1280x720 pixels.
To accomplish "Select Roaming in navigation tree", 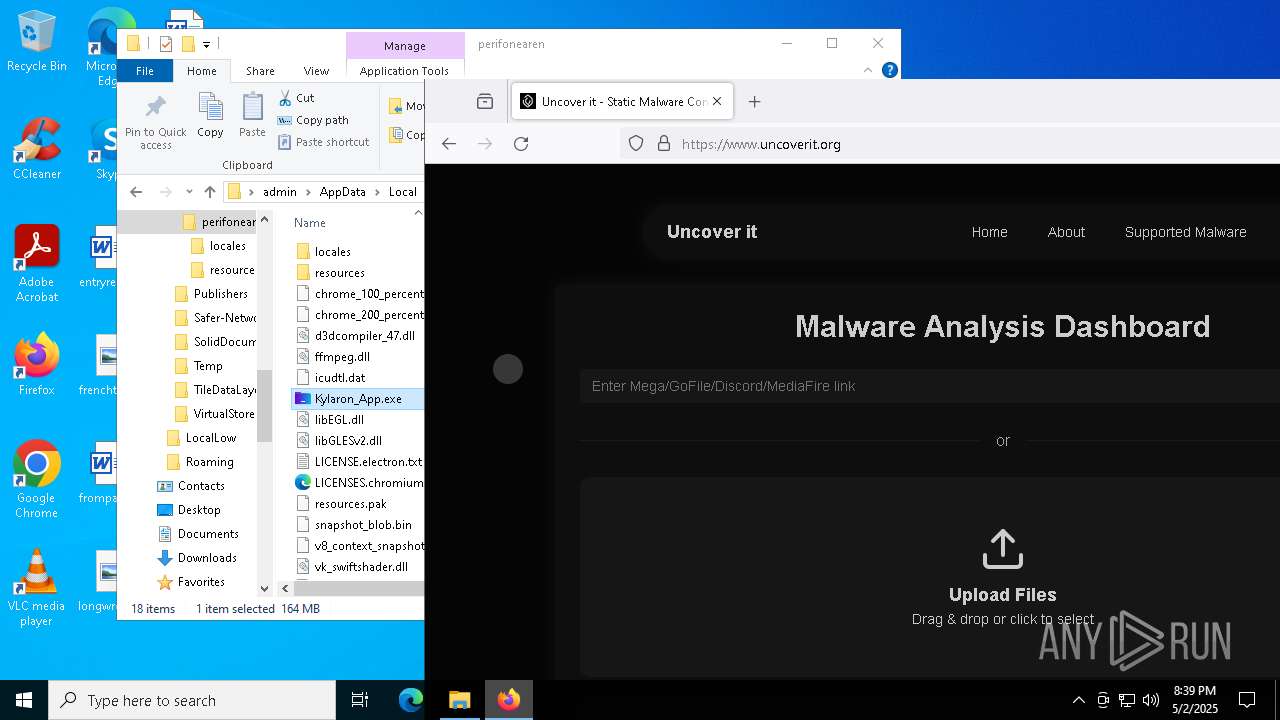I will [x=209, y=462].
